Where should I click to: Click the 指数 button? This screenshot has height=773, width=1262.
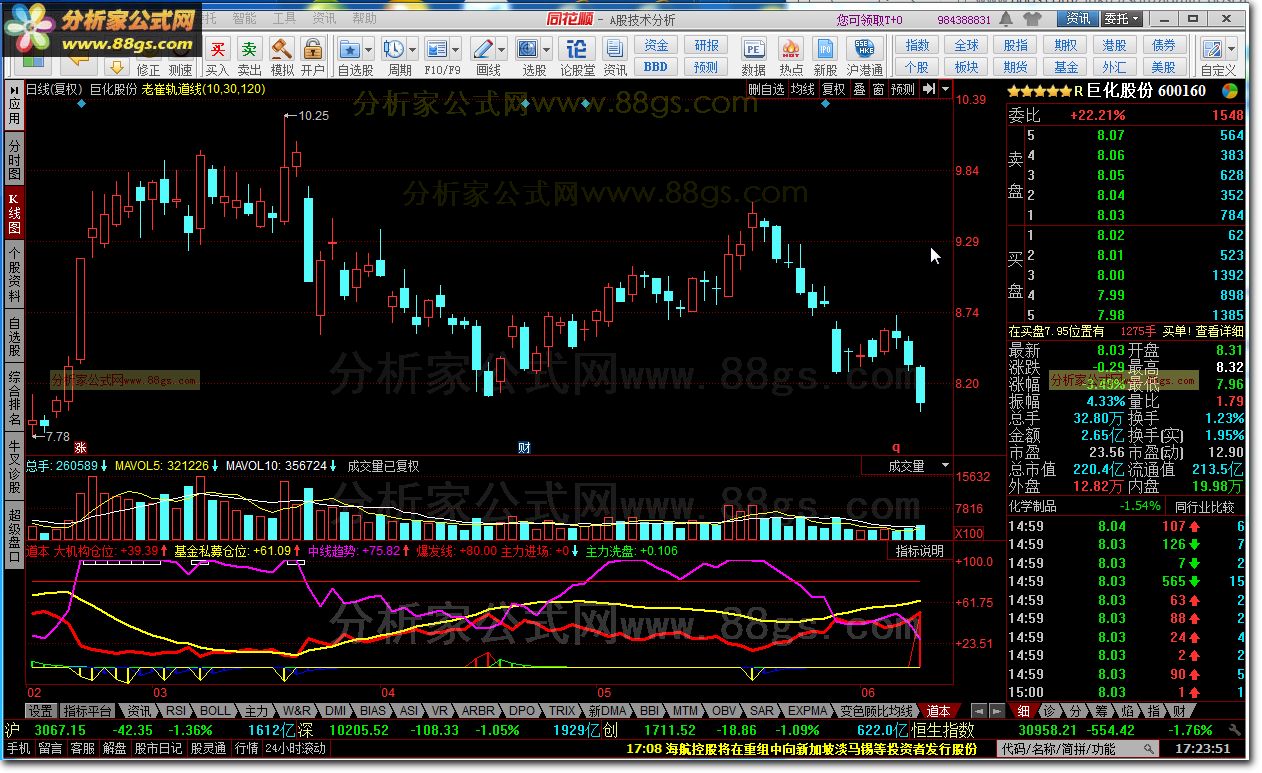point(917,46)
